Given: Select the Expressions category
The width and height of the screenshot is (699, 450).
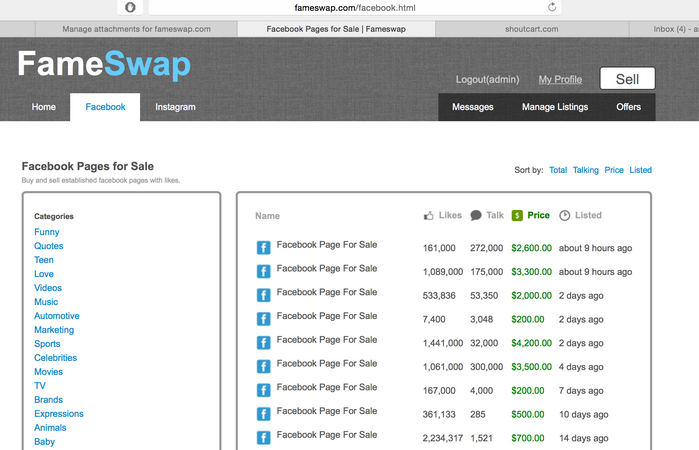Looking at the screenshot, I should pyautogui.click(x=59, y=414).
